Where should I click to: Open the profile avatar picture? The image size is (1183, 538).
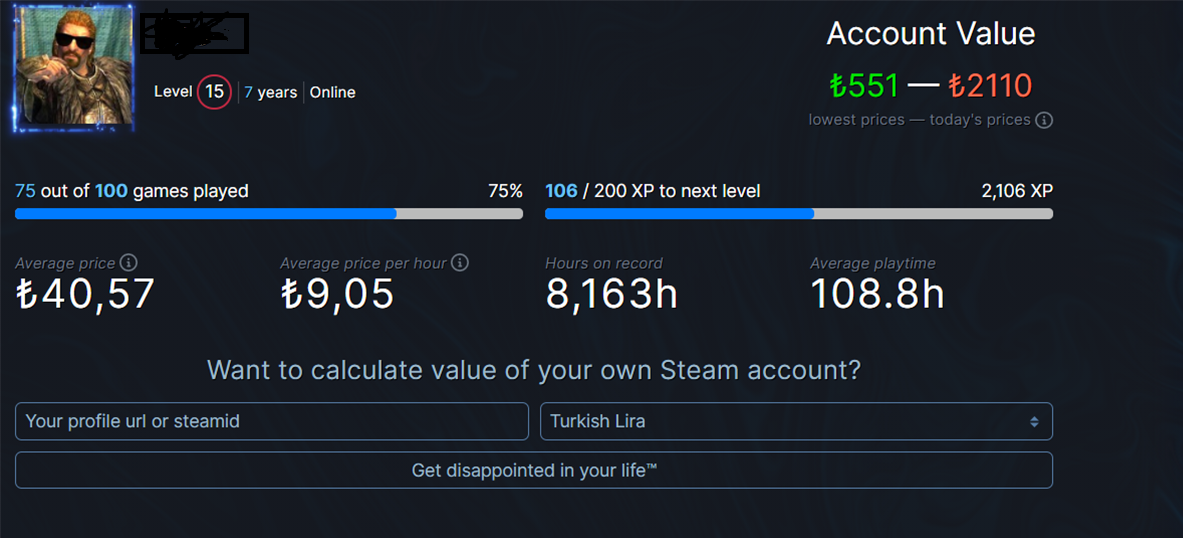(x=73, y=69)
